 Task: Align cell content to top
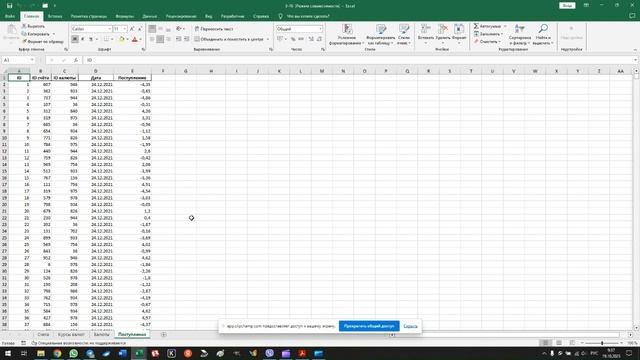tap(152, 29)
